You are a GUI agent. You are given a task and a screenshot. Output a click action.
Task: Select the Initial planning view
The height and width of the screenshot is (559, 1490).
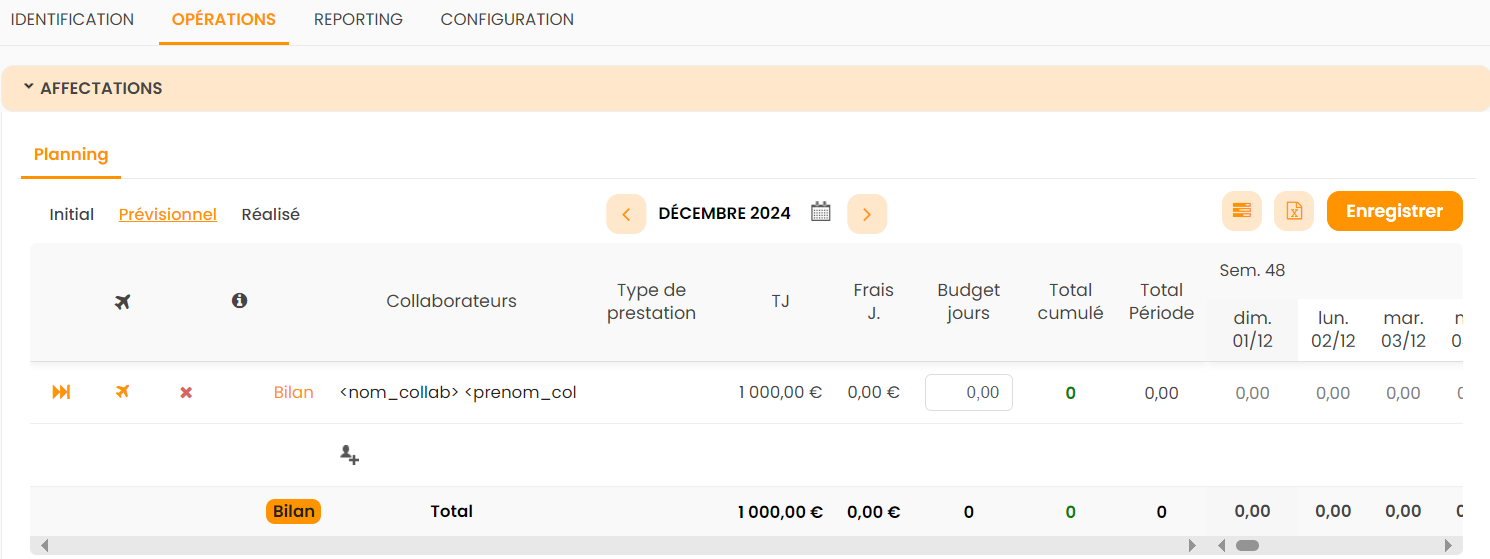pyautogui.click(x=72, y=214)
